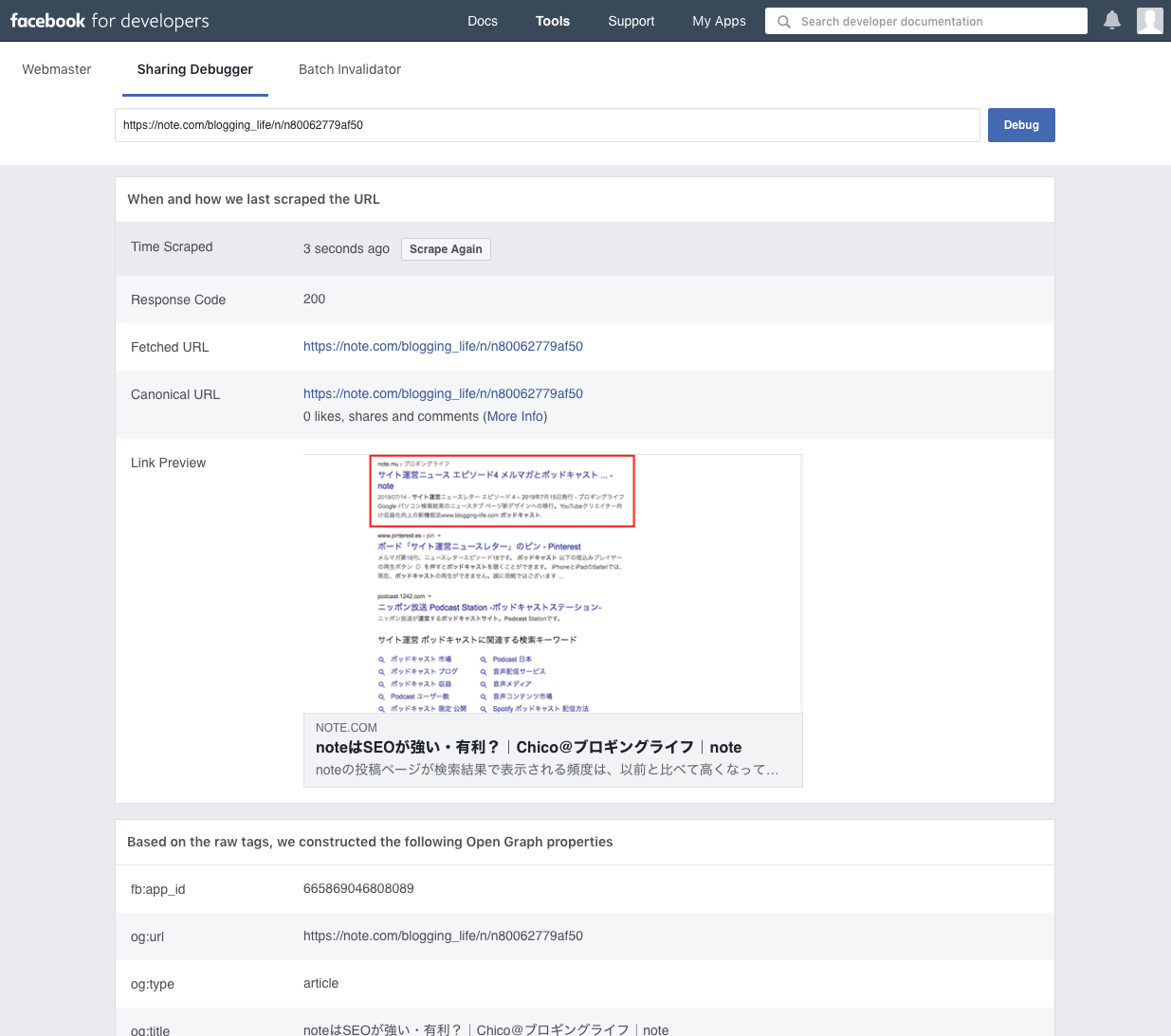Viewport: 1171px width, 1036px height.
Task: Focus the search developer documentation field
Action: (x=926, y=21)
